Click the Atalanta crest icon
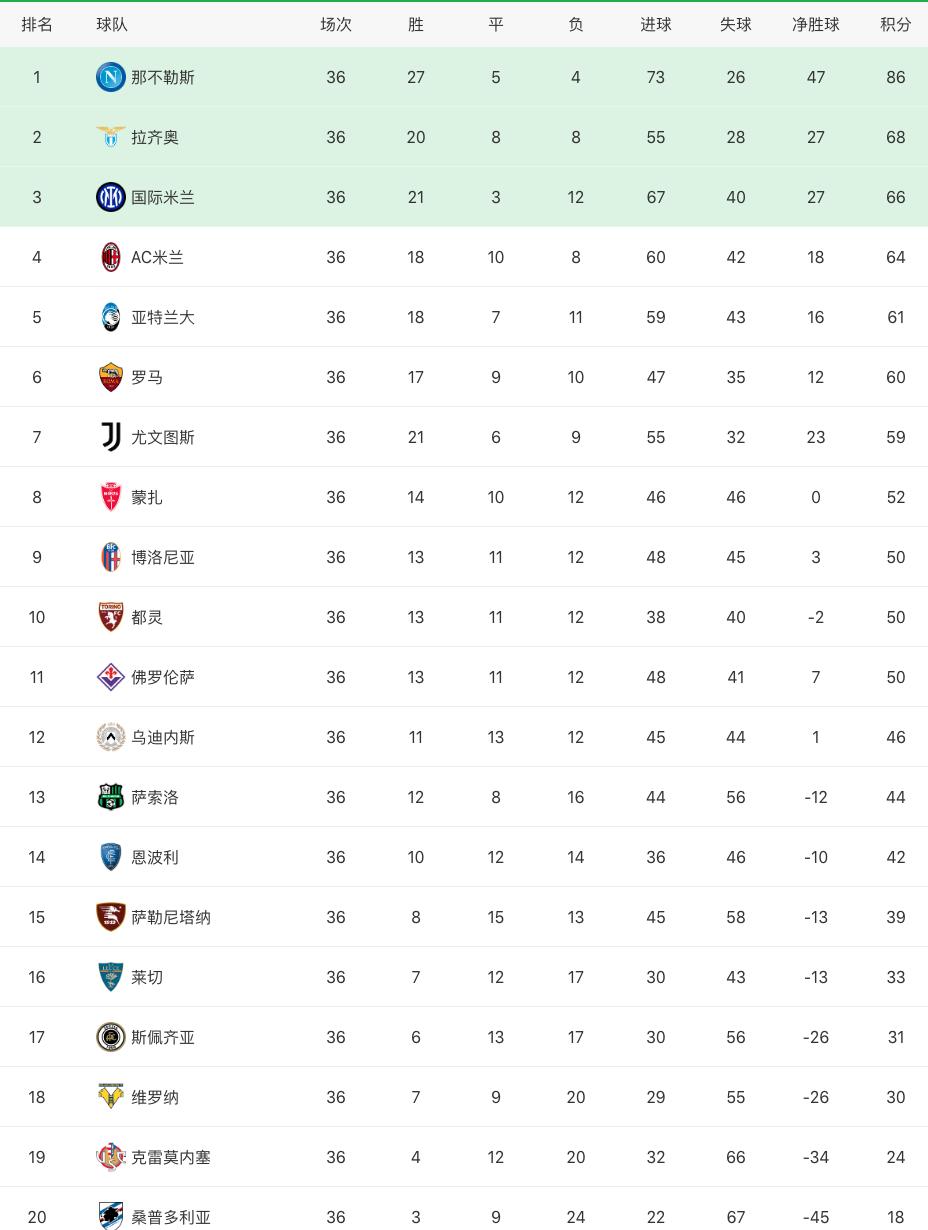 coord(110,317)
